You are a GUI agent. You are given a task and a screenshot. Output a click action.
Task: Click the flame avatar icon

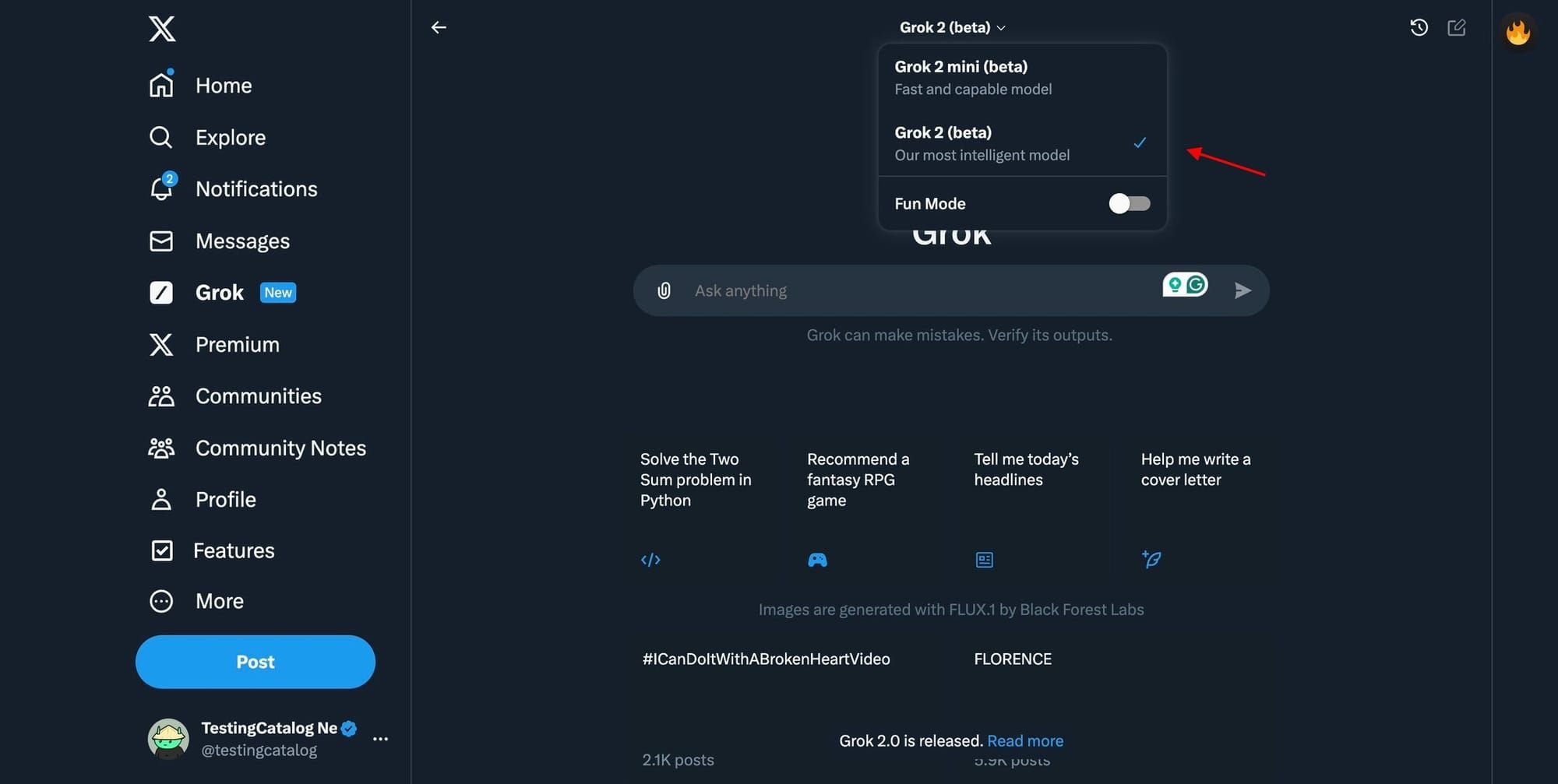(x=1517, y=32)
